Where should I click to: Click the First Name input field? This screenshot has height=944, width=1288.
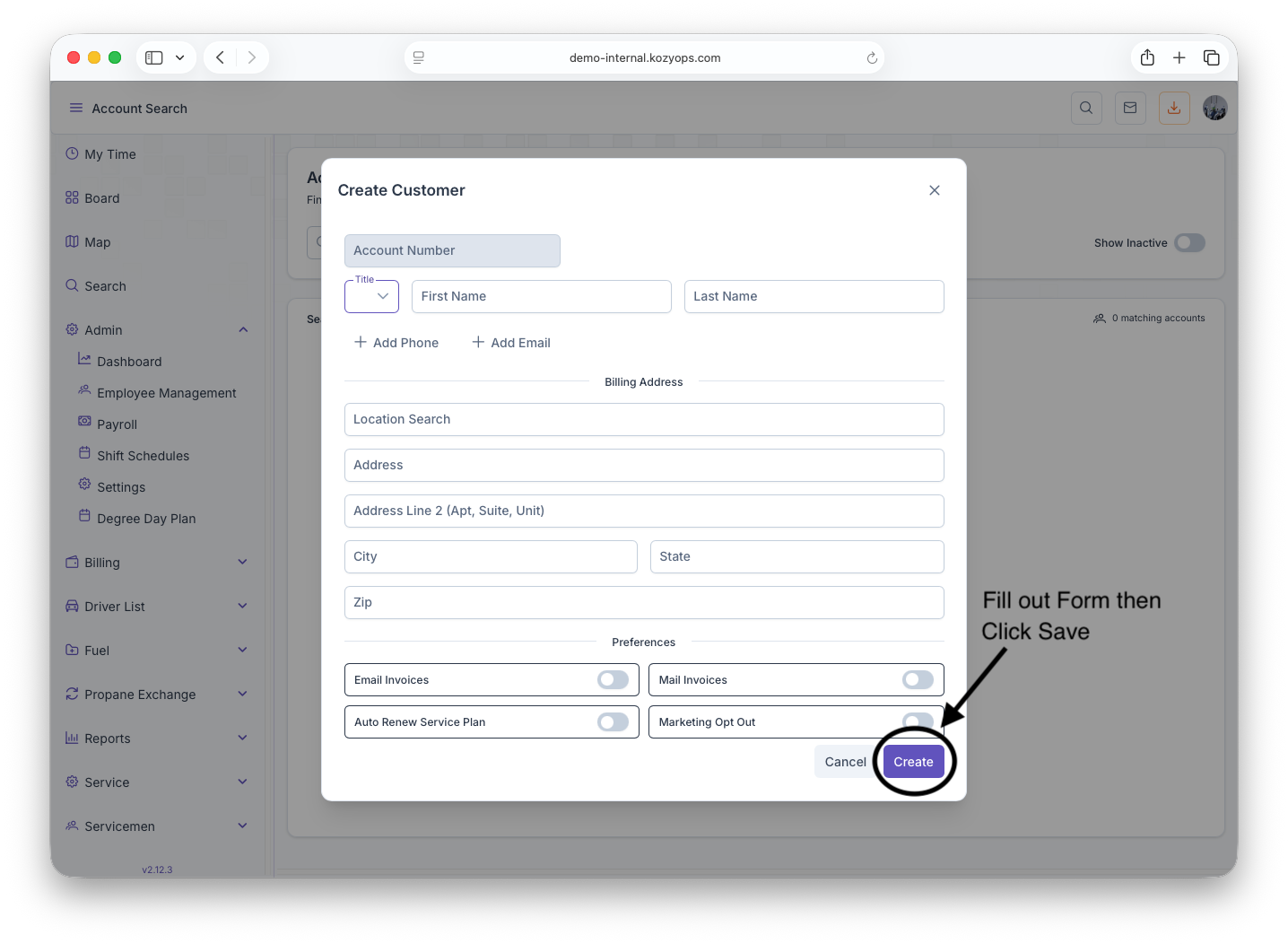click(x=541, y=296)
